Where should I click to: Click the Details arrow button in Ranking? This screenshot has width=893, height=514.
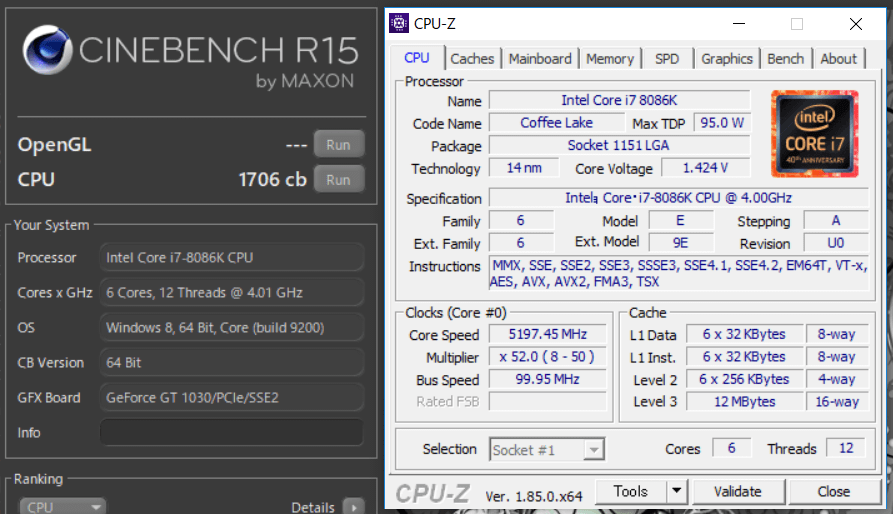[x=354, y=506]
